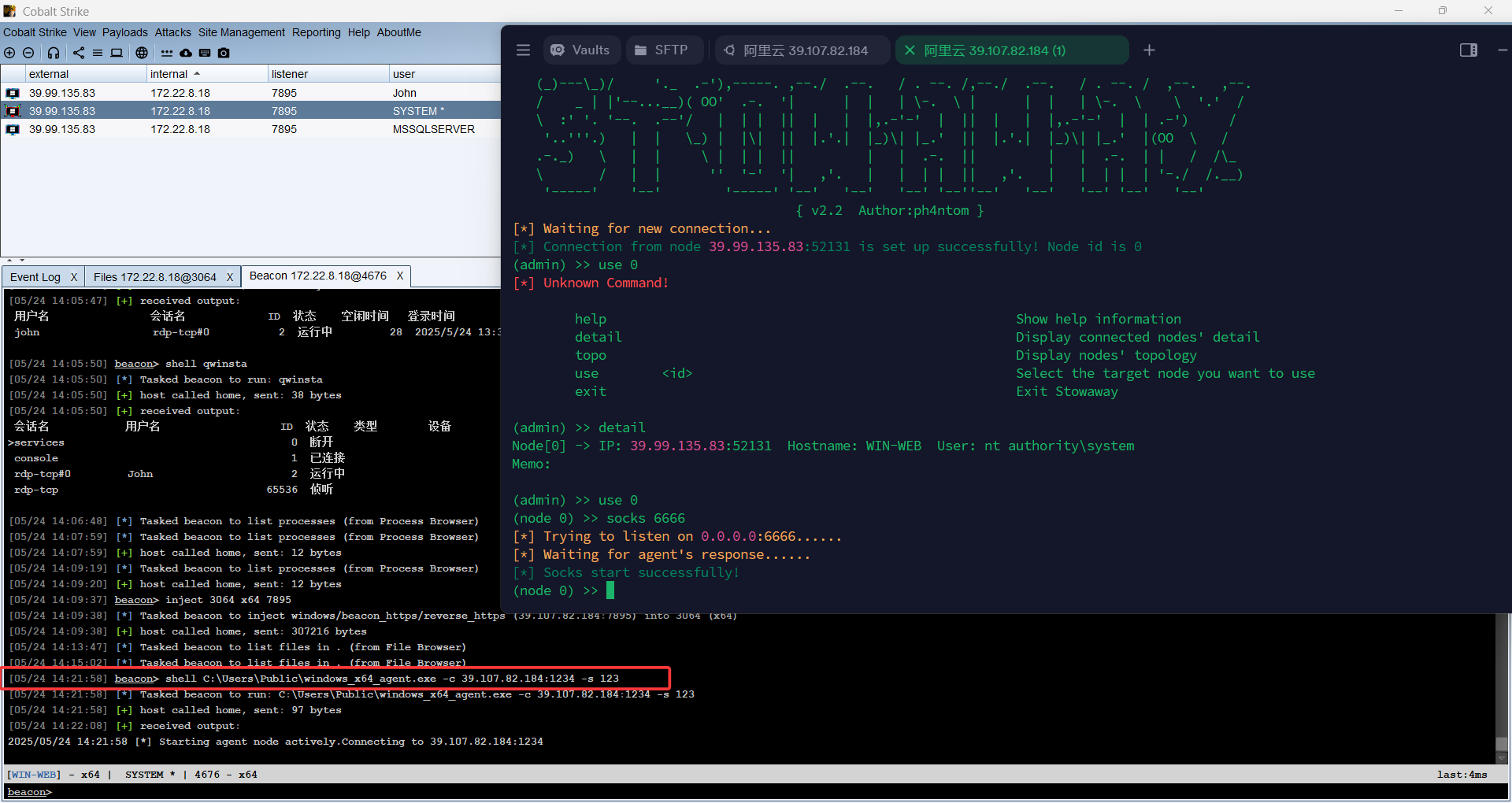Sort sessions by listener column
The image size is (1512, 803).
tap(328, 74)
